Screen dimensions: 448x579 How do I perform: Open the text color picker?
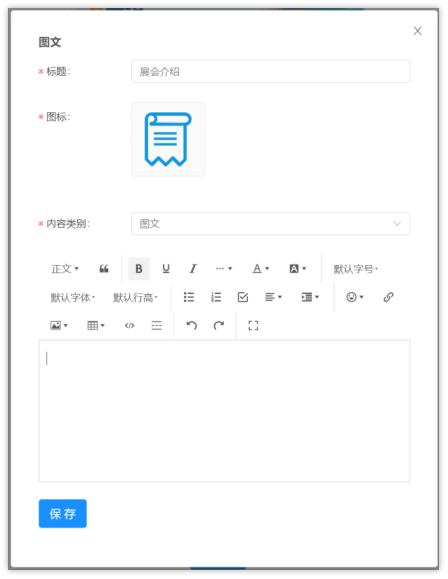point(261,269)
